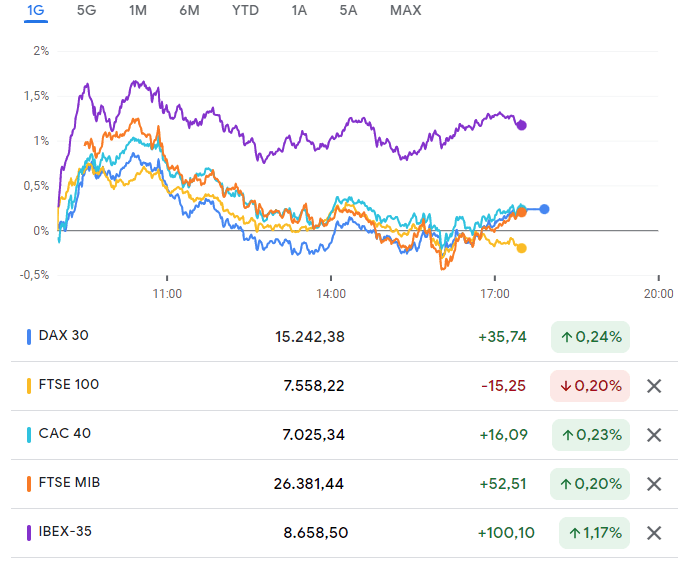Click the CAC 40 cyan color marker
The height and width of the screenshot is (565, 692).
pyautogui.click(x=29, y=435)
